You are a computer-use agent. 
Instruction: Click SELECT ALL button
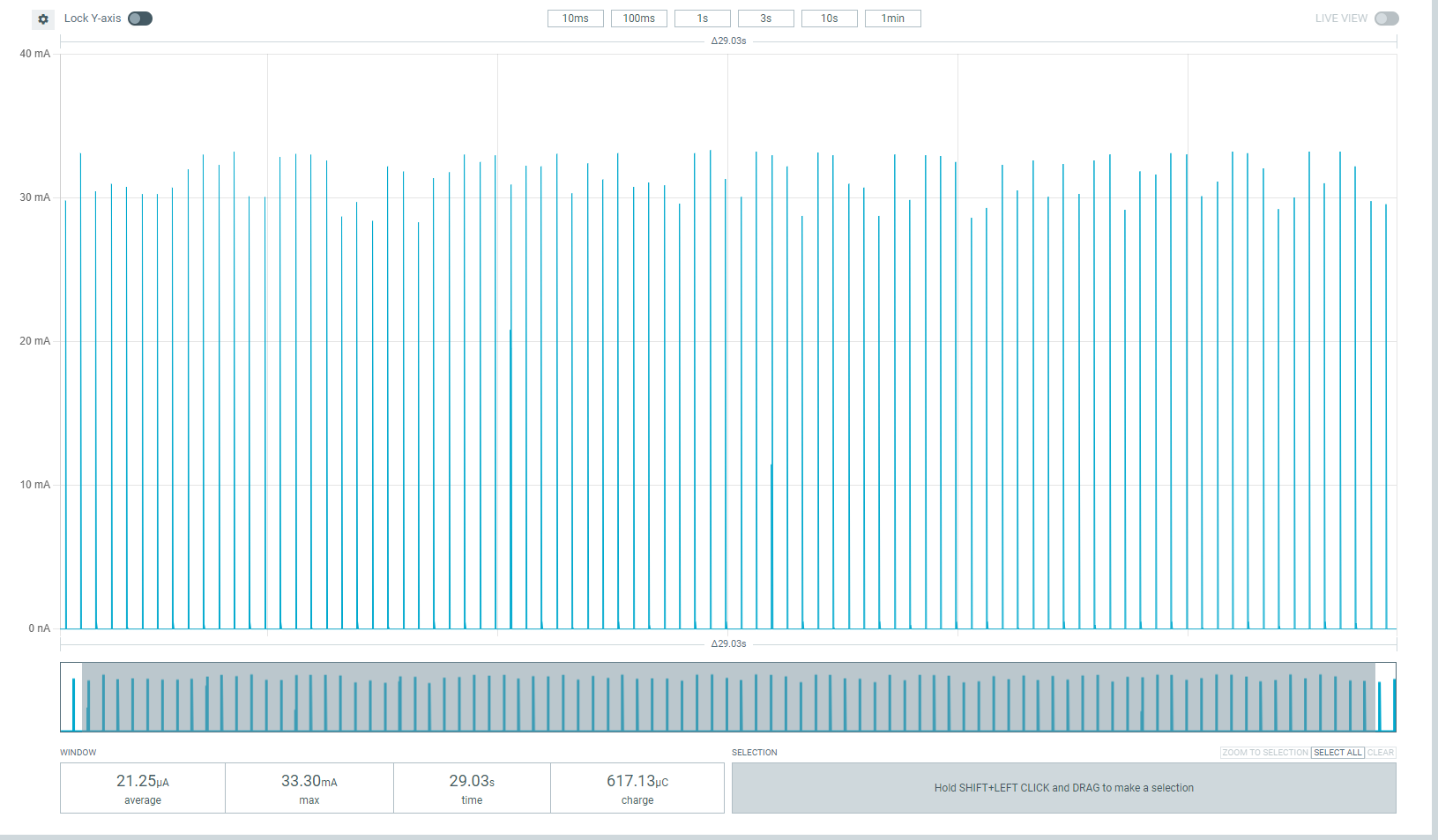click(x=1337, y=753)
